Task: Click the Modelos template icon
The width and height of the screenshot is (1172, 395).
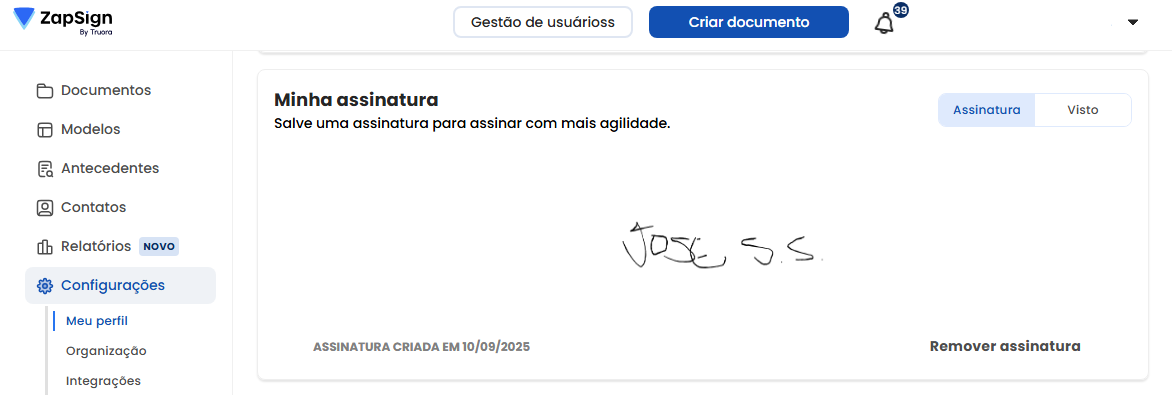Action: coord(45,129)
